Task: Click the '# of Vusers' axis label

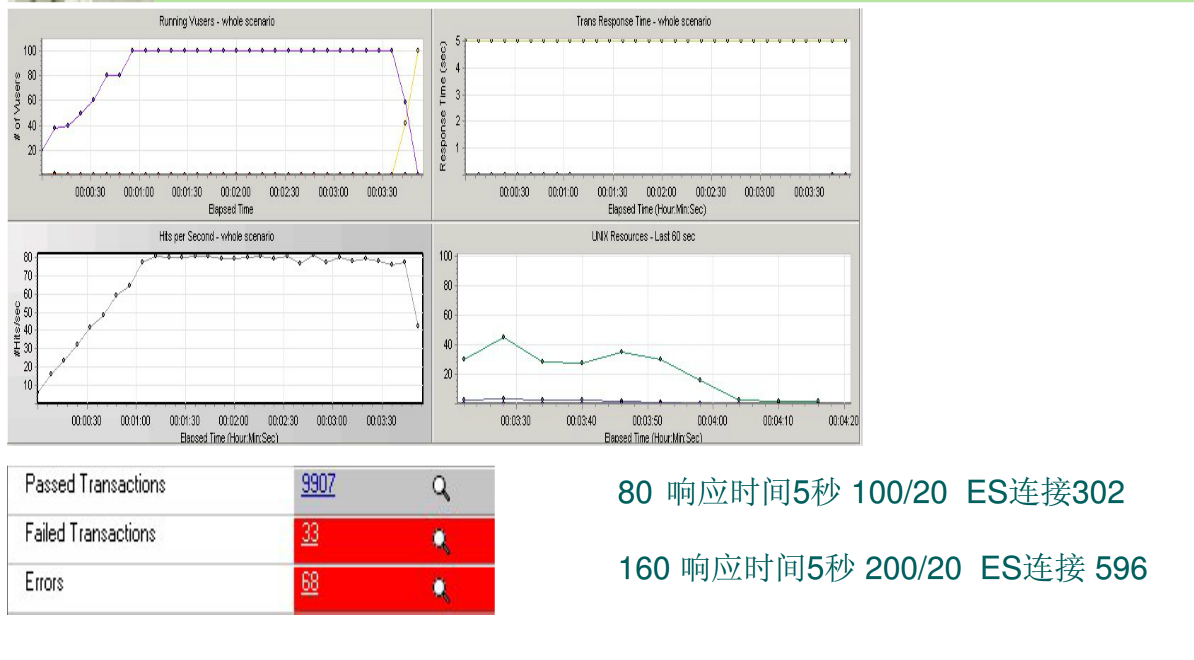Action: 17,107
